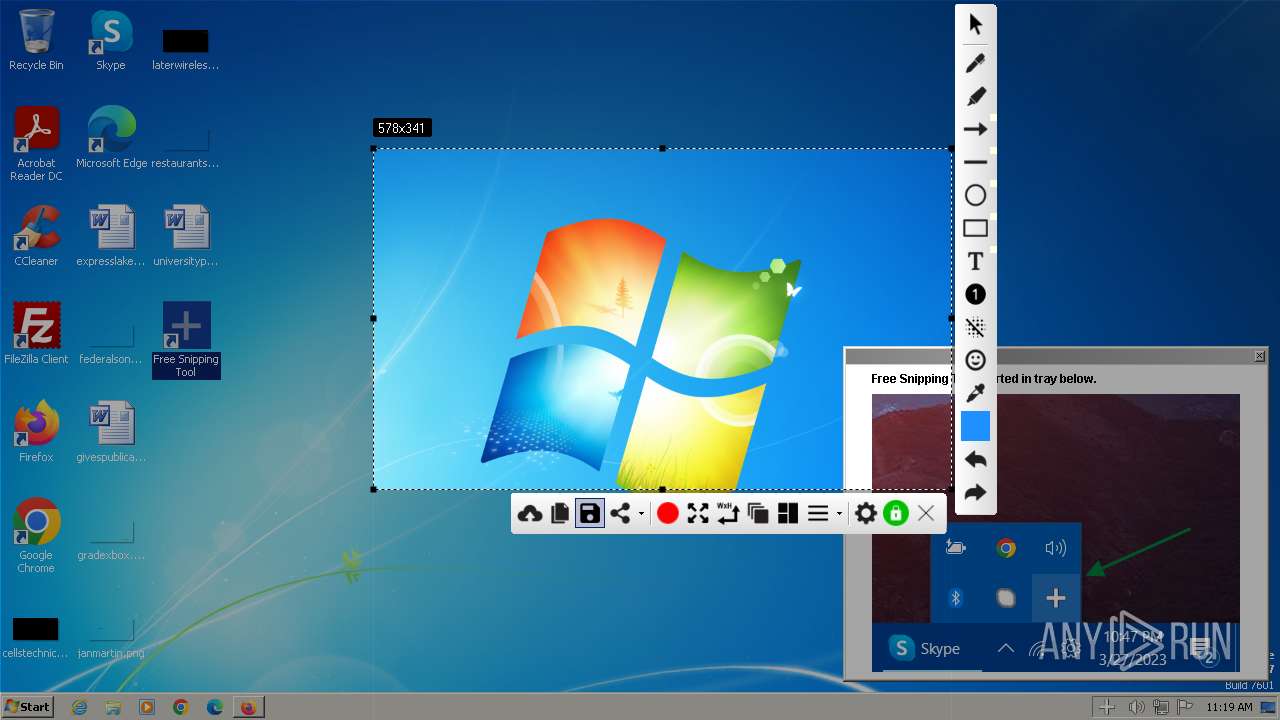
Task: Click the volume icon in system tray
Action: (1136, 707)
